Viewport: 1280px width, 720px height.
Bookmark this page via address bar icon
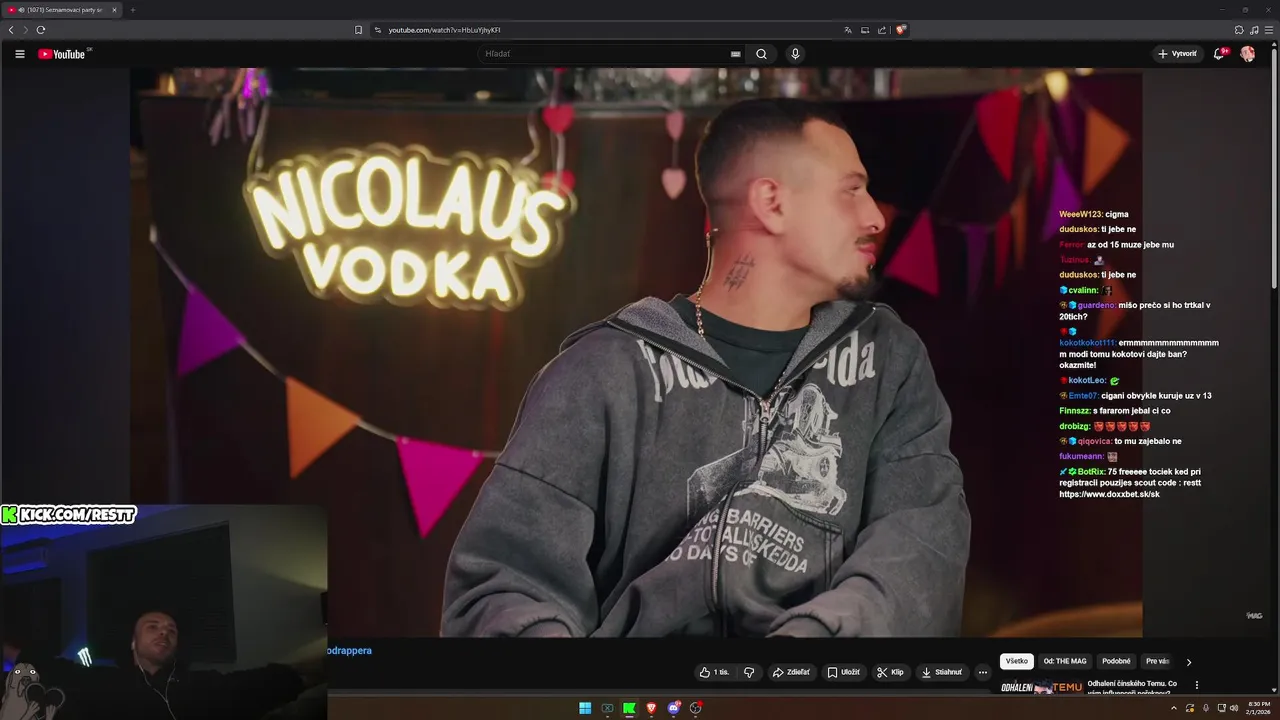click(359, 30)
